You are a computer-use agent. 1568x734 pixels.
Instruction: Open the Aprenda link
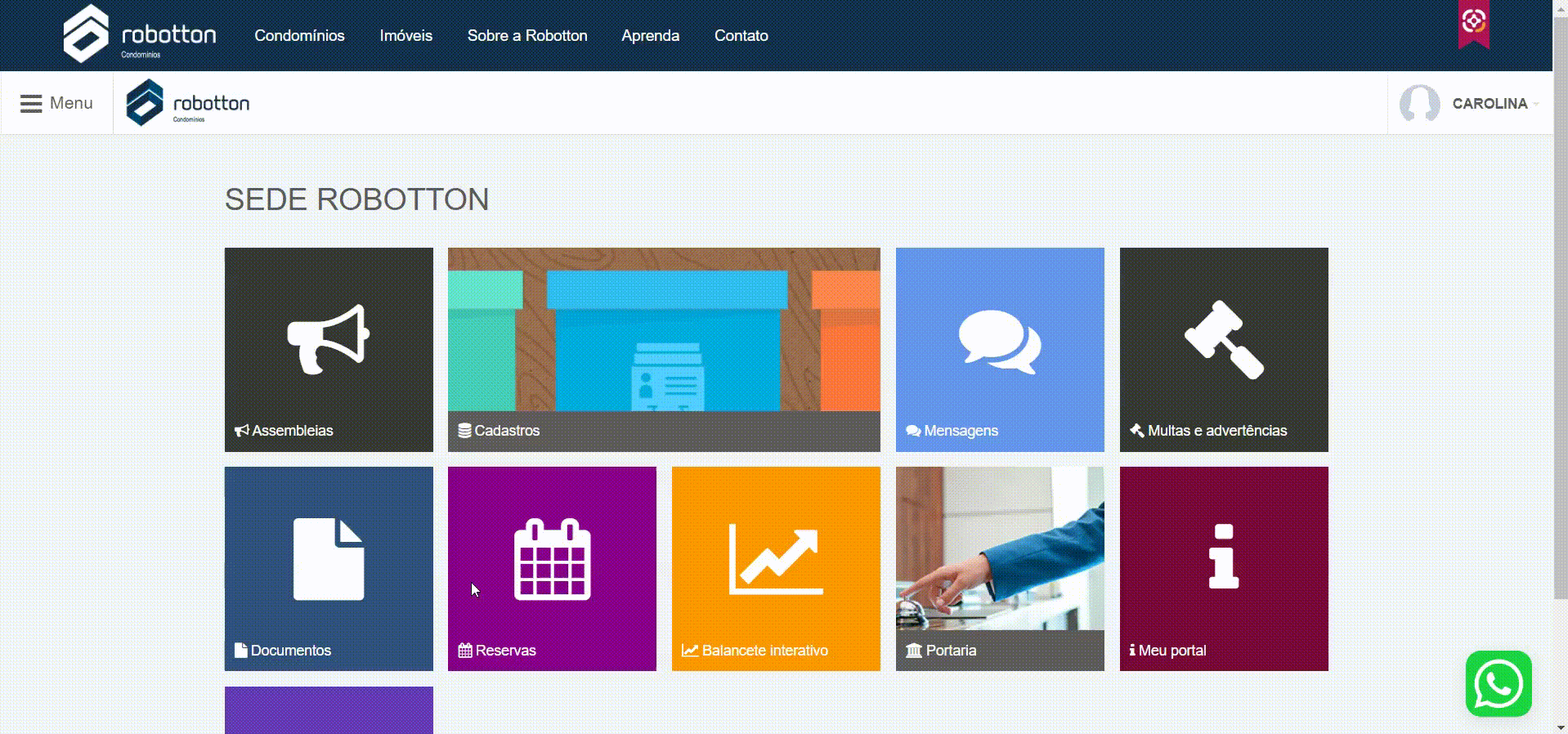click(650, 36)
